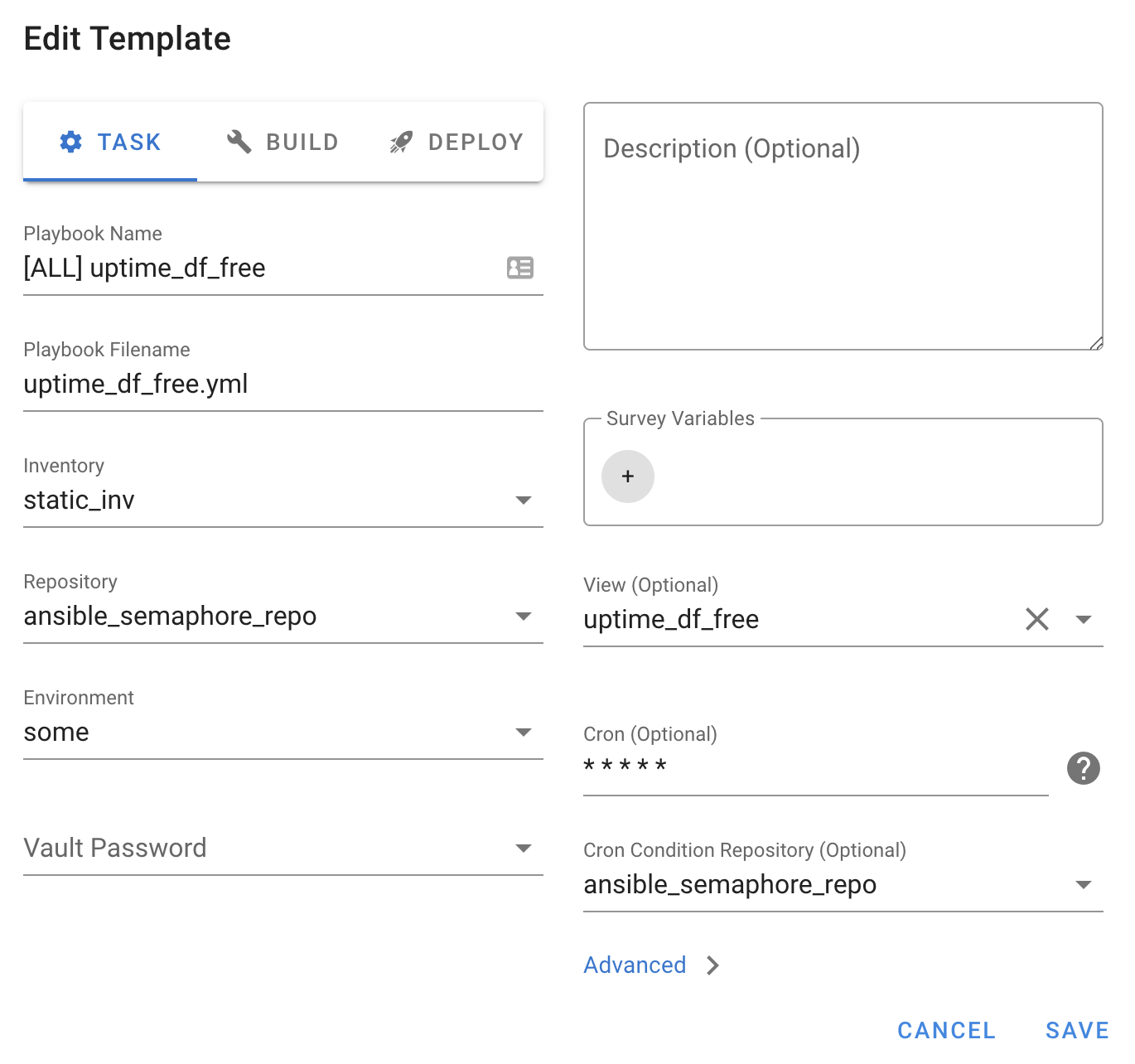Open the Repository dropdown
The image size is (1135, 1064).
pyautogui.click(x=523, y=617)
